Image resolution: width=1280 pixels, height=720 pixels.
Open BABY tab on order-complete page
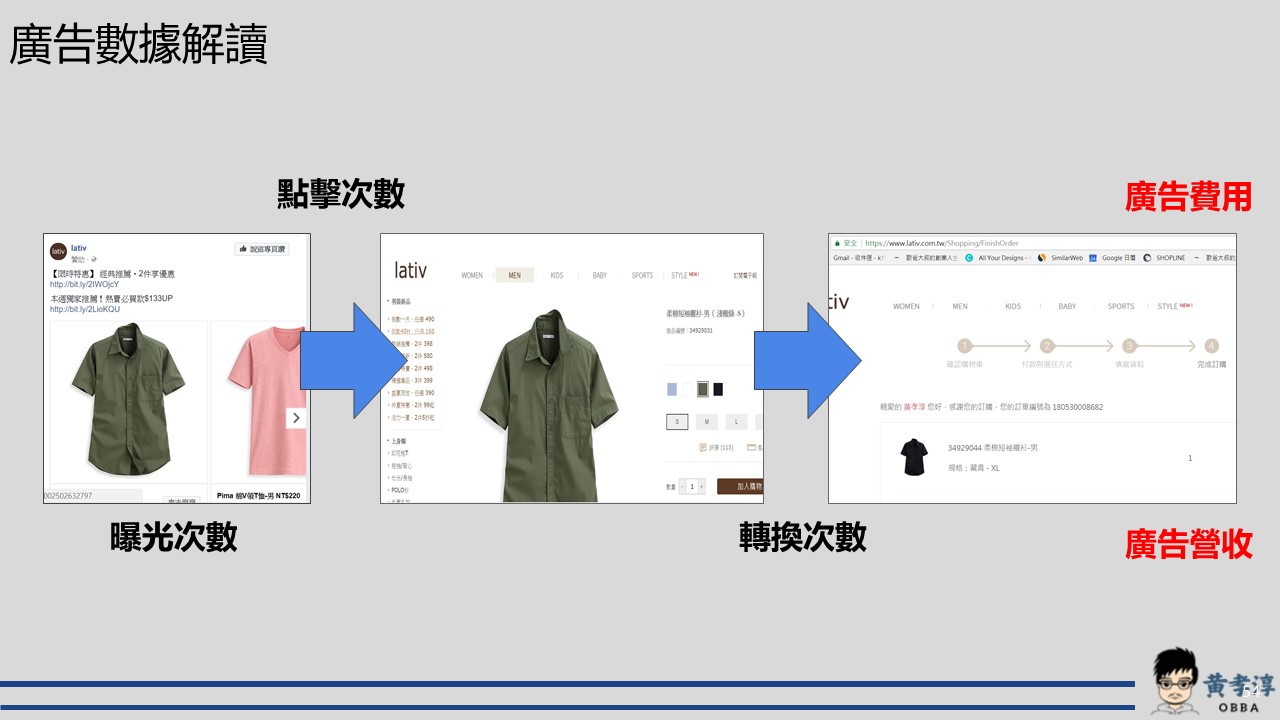[x=1067, y=306]
